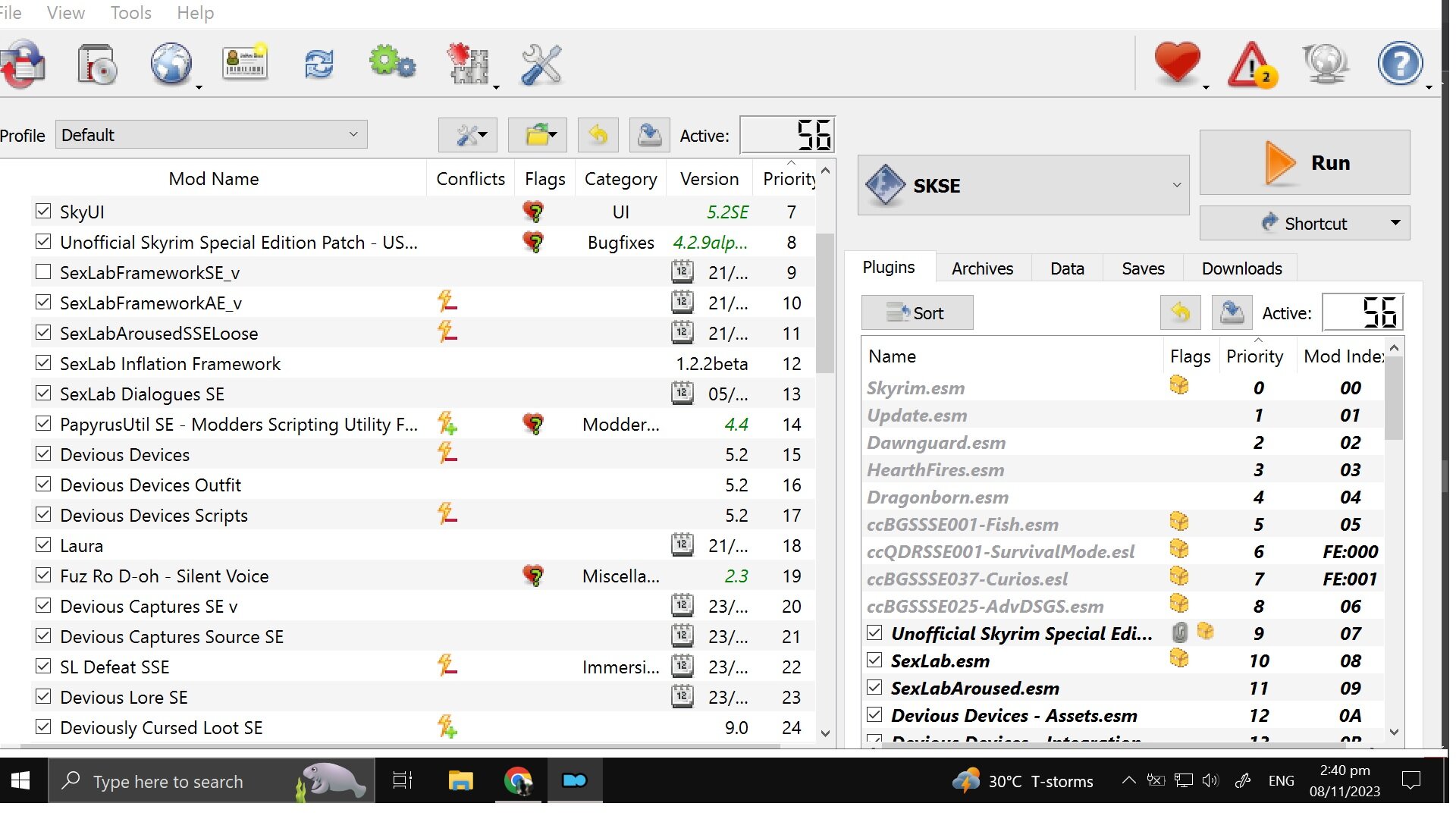Open Settings wrench and screwdriver icon

[541, 64]
